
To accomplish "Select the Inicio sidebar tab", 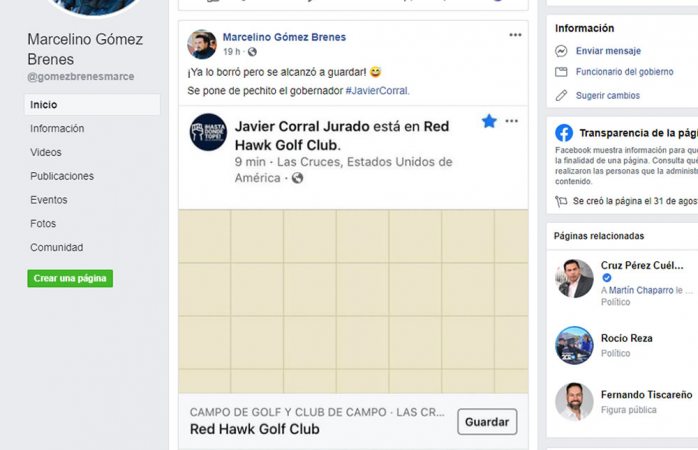I will [92, 105].
